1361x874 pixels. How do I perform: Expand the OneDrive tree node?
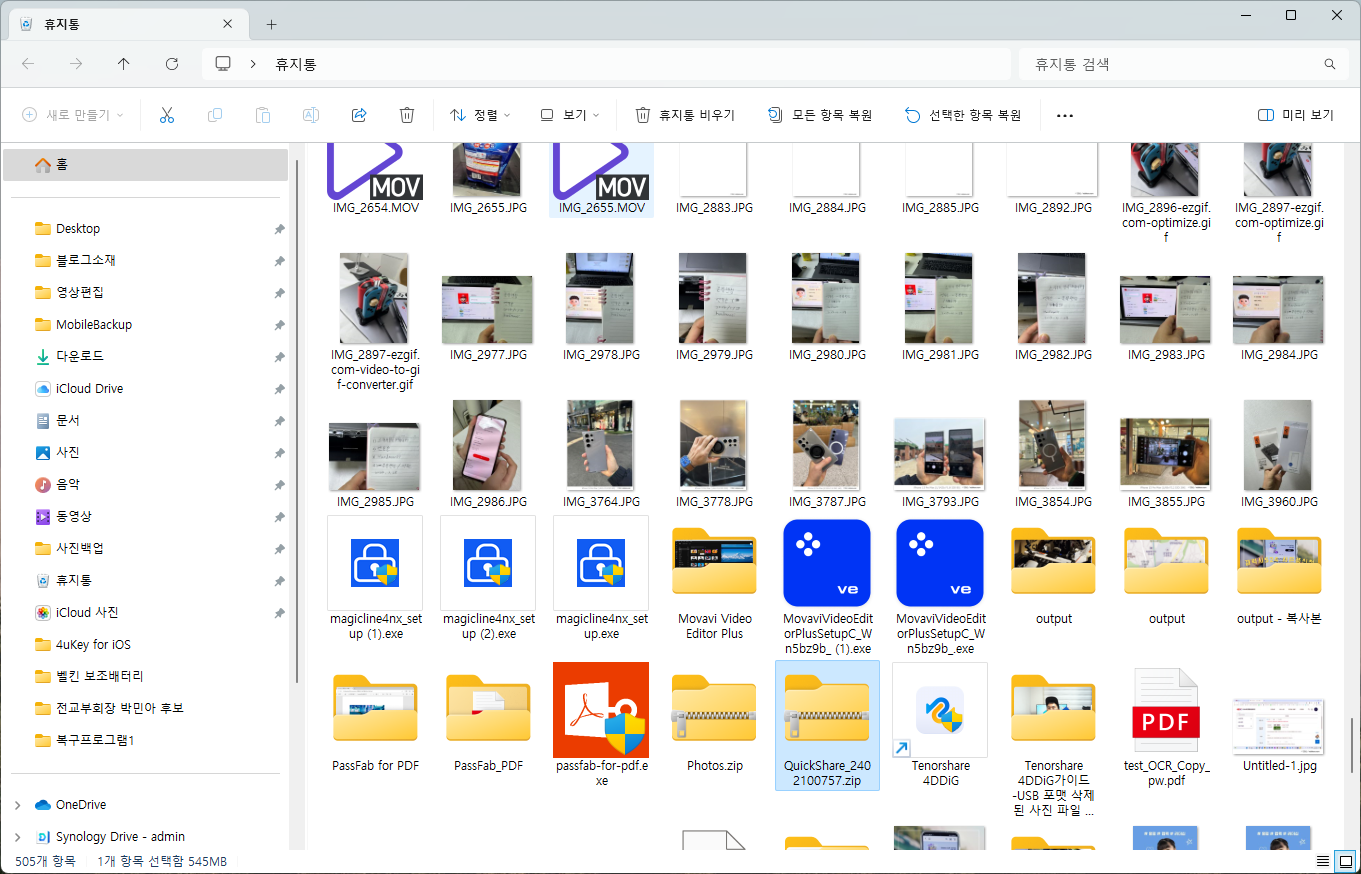point(17,805)
